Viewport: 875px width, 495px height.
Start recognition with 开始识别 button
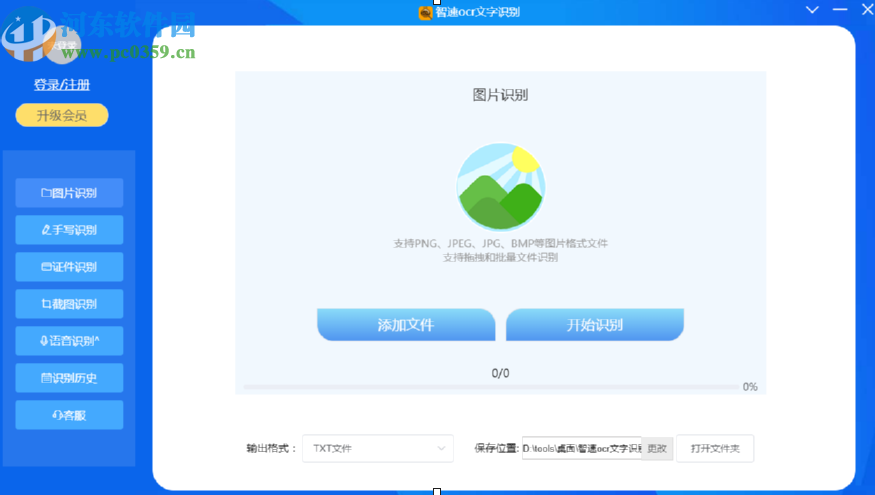point(595,325)
